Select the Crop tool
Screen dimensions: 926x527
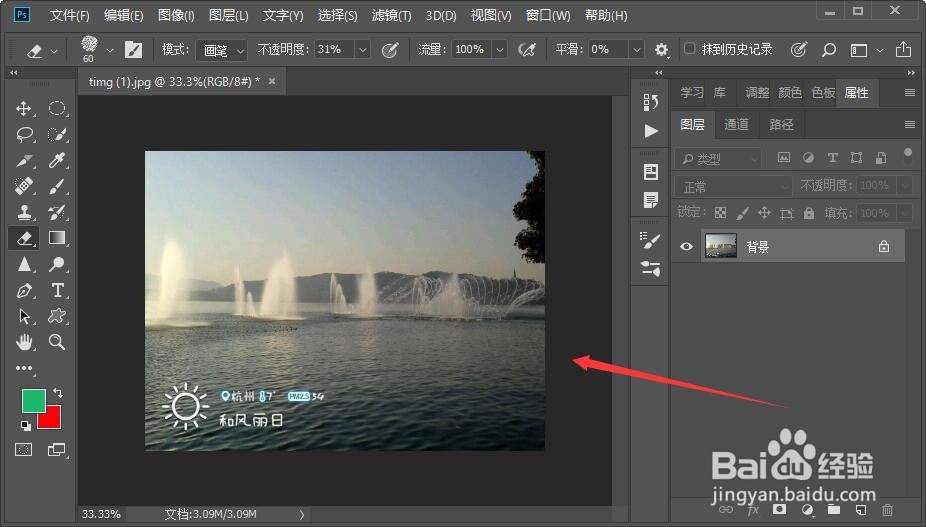tap(24, 160)
